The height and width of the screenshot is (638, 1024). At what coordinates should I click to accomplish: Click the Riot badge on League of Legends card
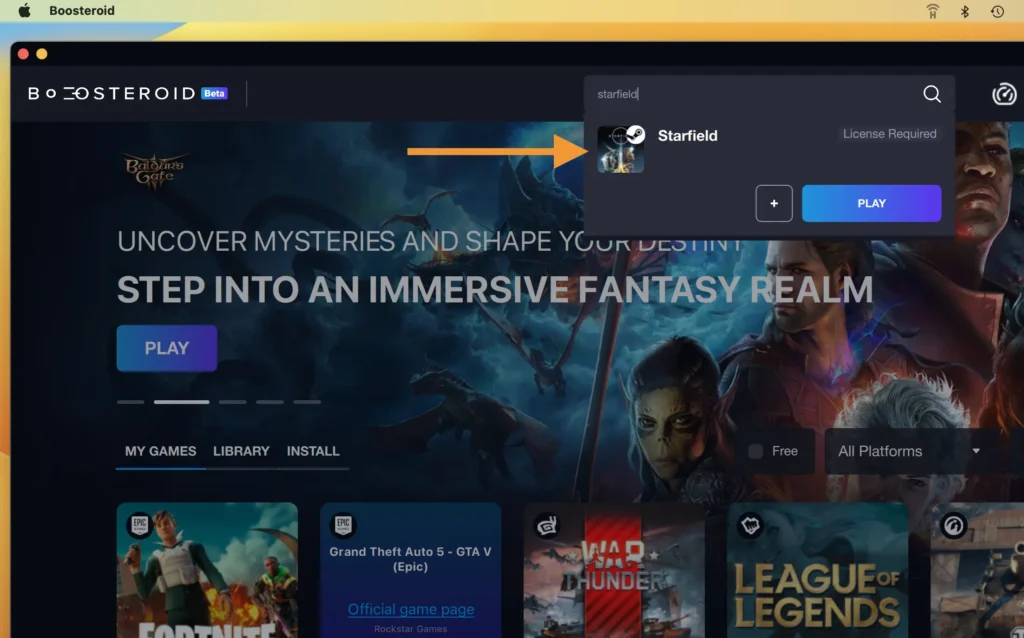click(750, 524)
